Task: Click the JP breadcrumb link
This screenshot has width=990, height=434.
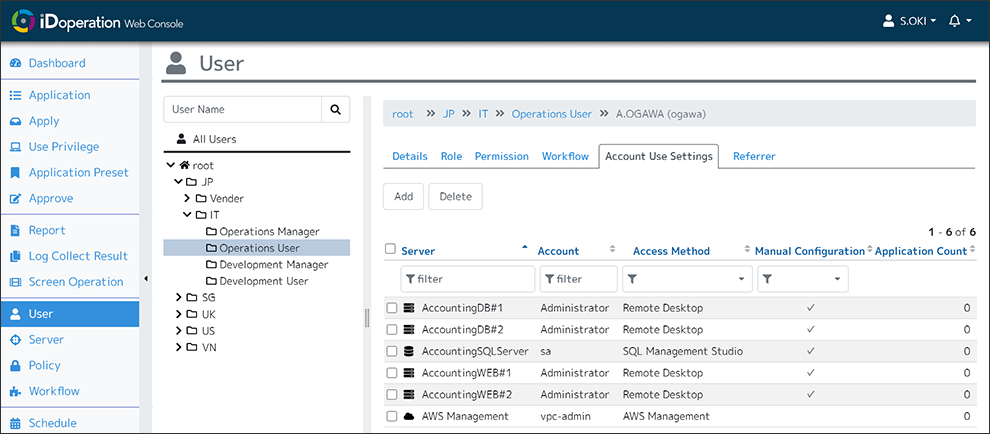Action: [449, 114]
